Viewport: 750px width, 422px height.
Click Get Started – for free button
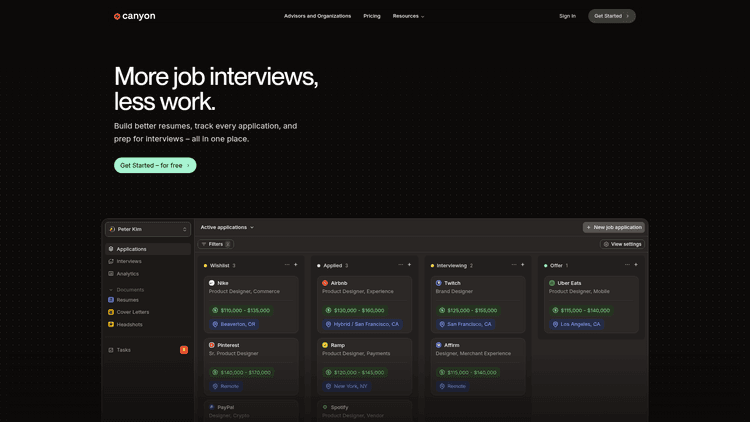tap(155, 166)
